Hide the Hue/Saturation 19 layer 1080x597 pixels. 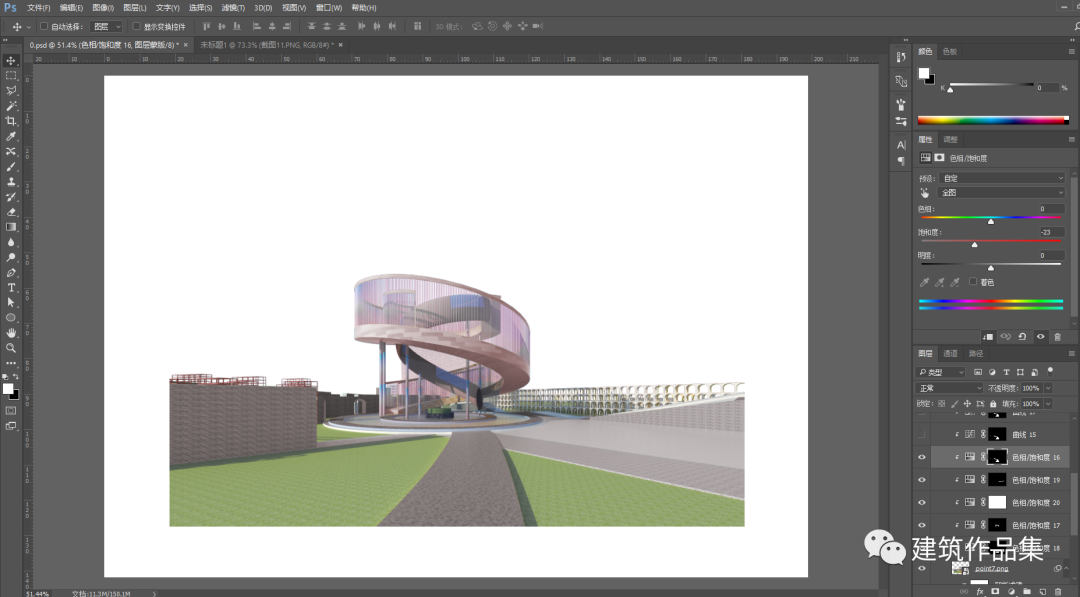922,480
